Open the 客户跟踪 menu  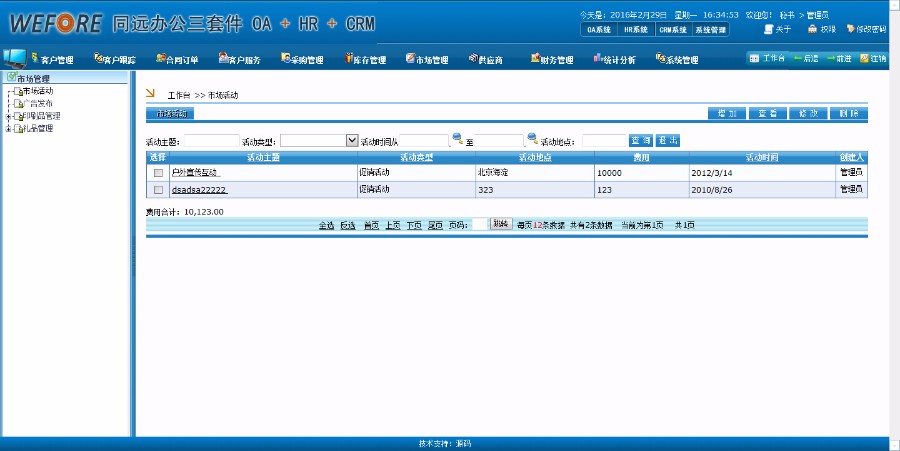click(115, 59)
